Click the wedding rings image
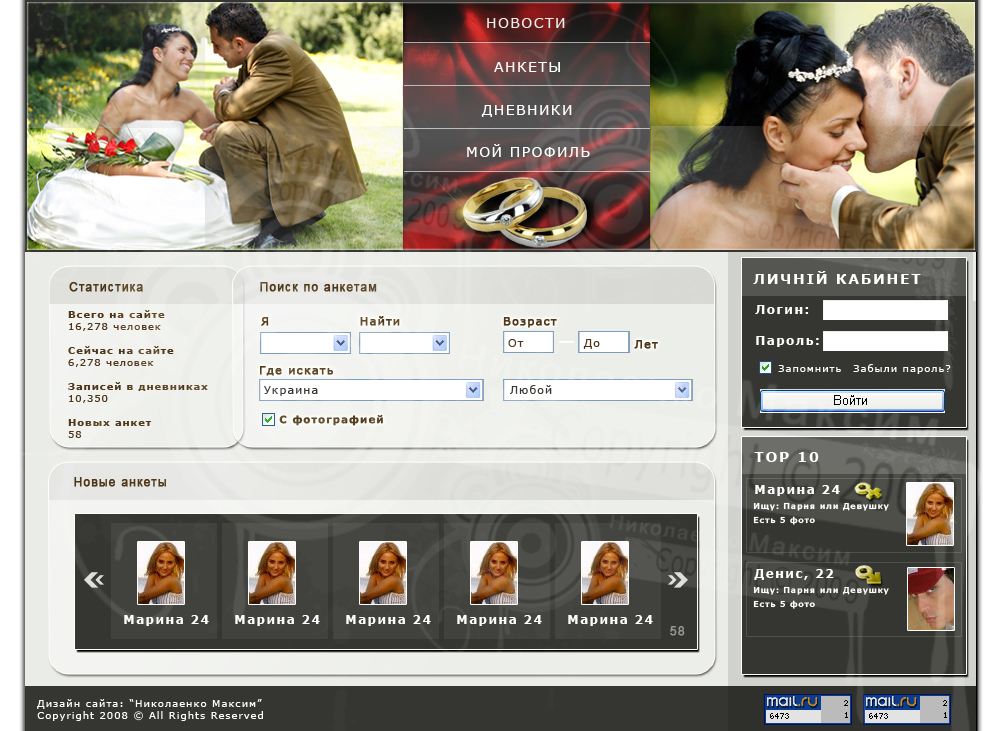 pos(524,212)
